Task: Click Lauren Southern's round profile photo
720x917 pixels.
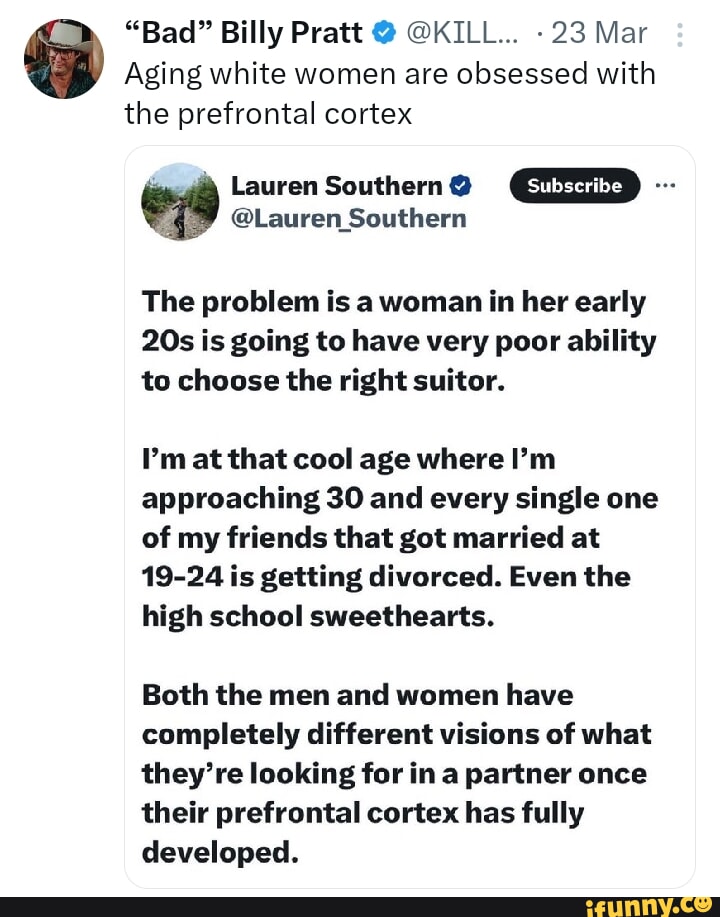Action: pyautogui.click(x=181, y=201)
